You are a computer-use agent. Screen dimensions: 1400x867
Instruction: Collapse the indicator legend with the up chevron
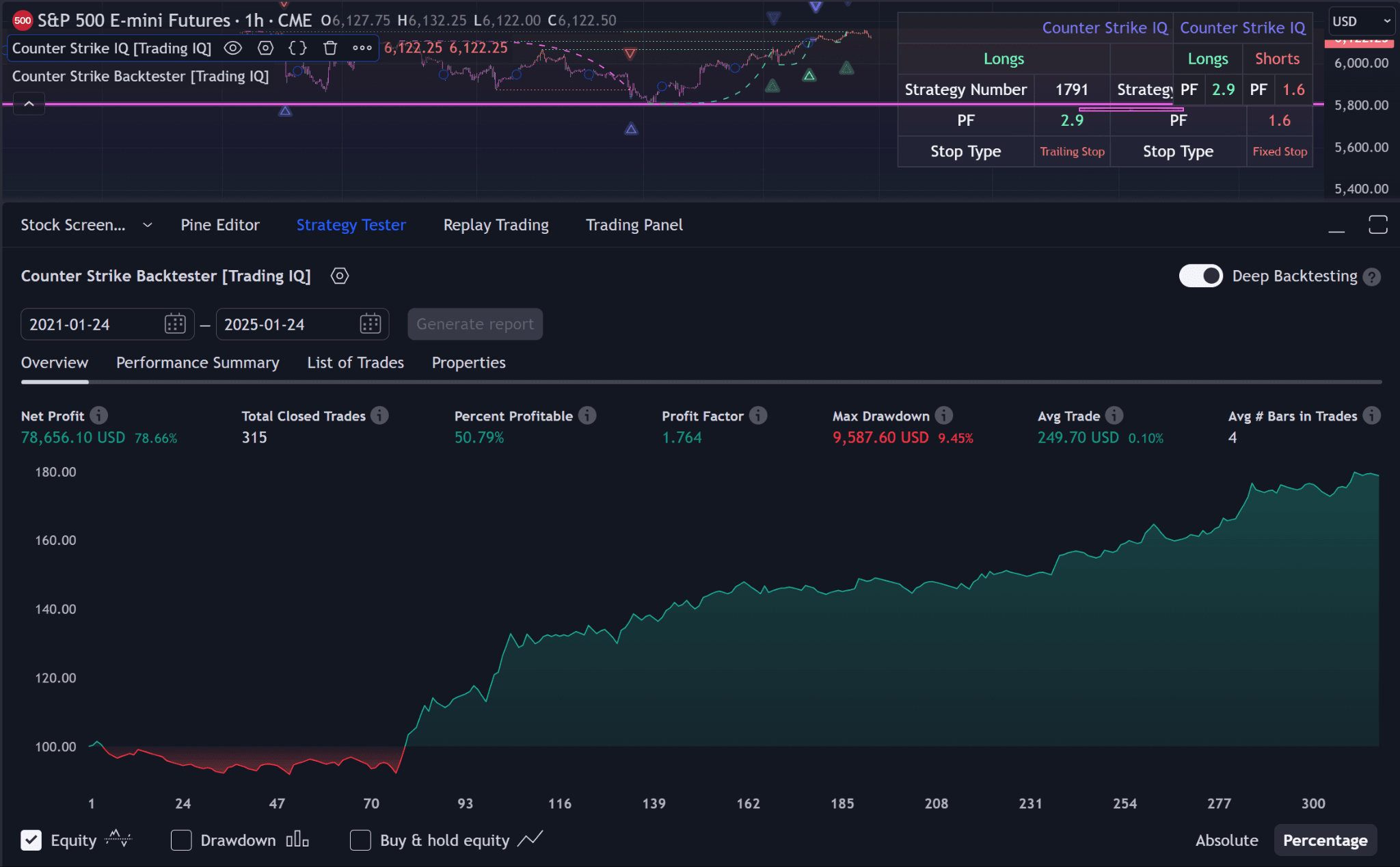pos(29,104)
